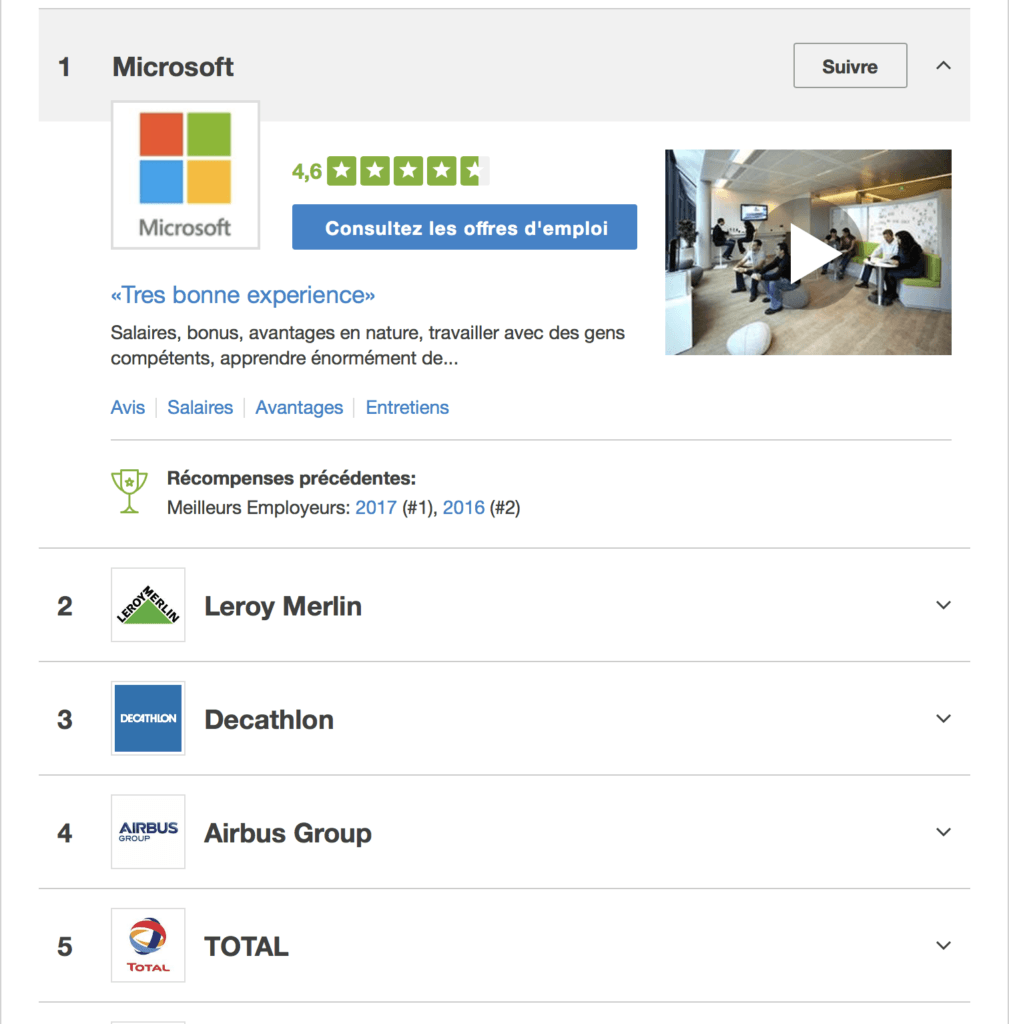Expand the Decathlon row details
The height and width of the screenshot is (1024, 1009).
pos(942,718)
